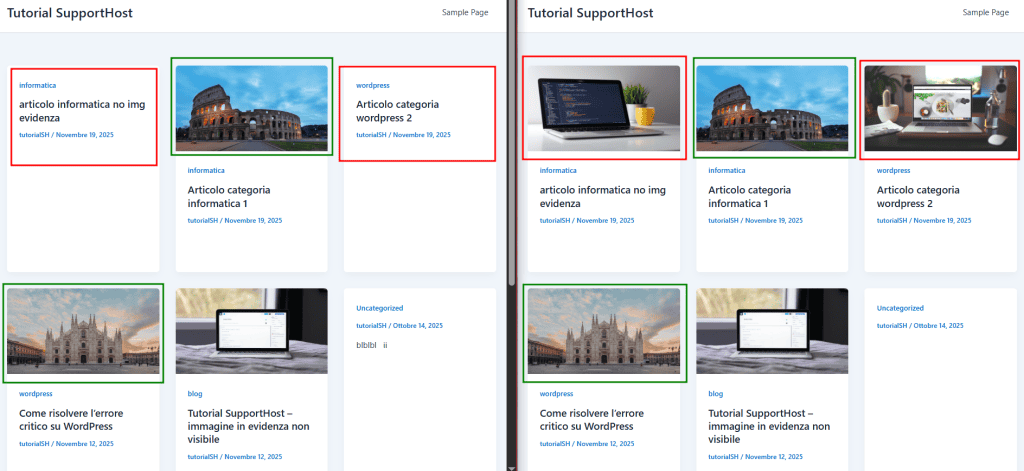Select wordpress category above 'wordpress 2', right pane
Image resolution: width=1024 pixels, height=471 pixels.
893,171
